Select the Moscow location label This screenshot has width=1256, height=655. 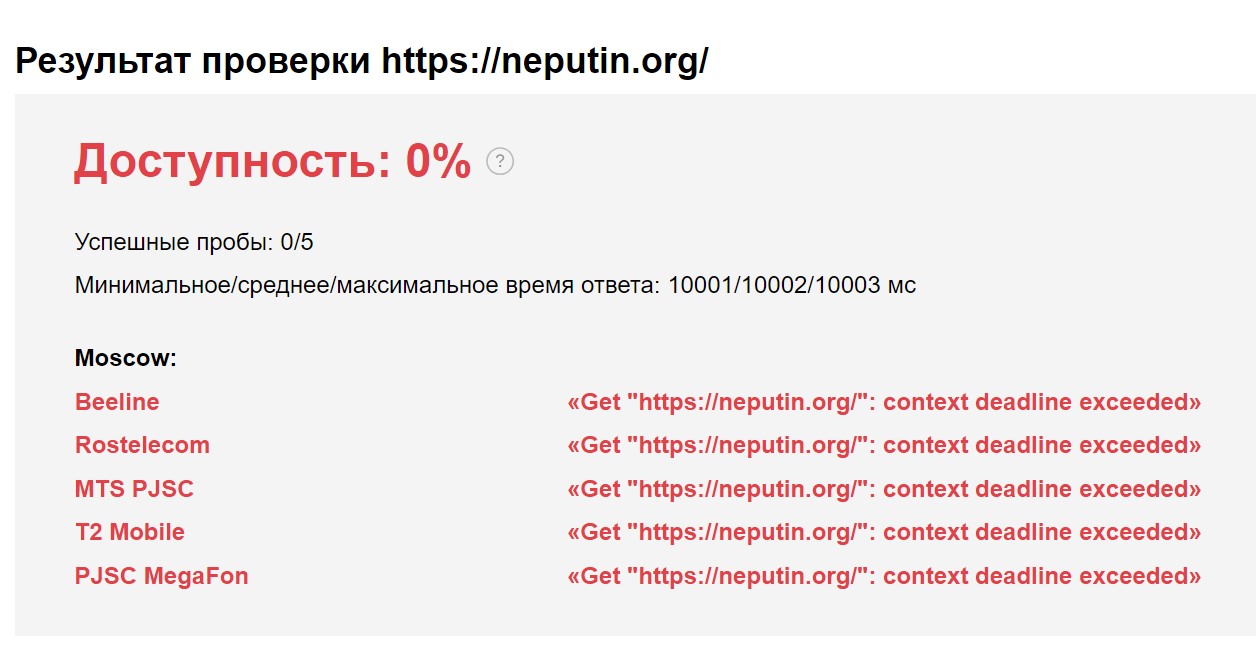[x=126, y=358]
